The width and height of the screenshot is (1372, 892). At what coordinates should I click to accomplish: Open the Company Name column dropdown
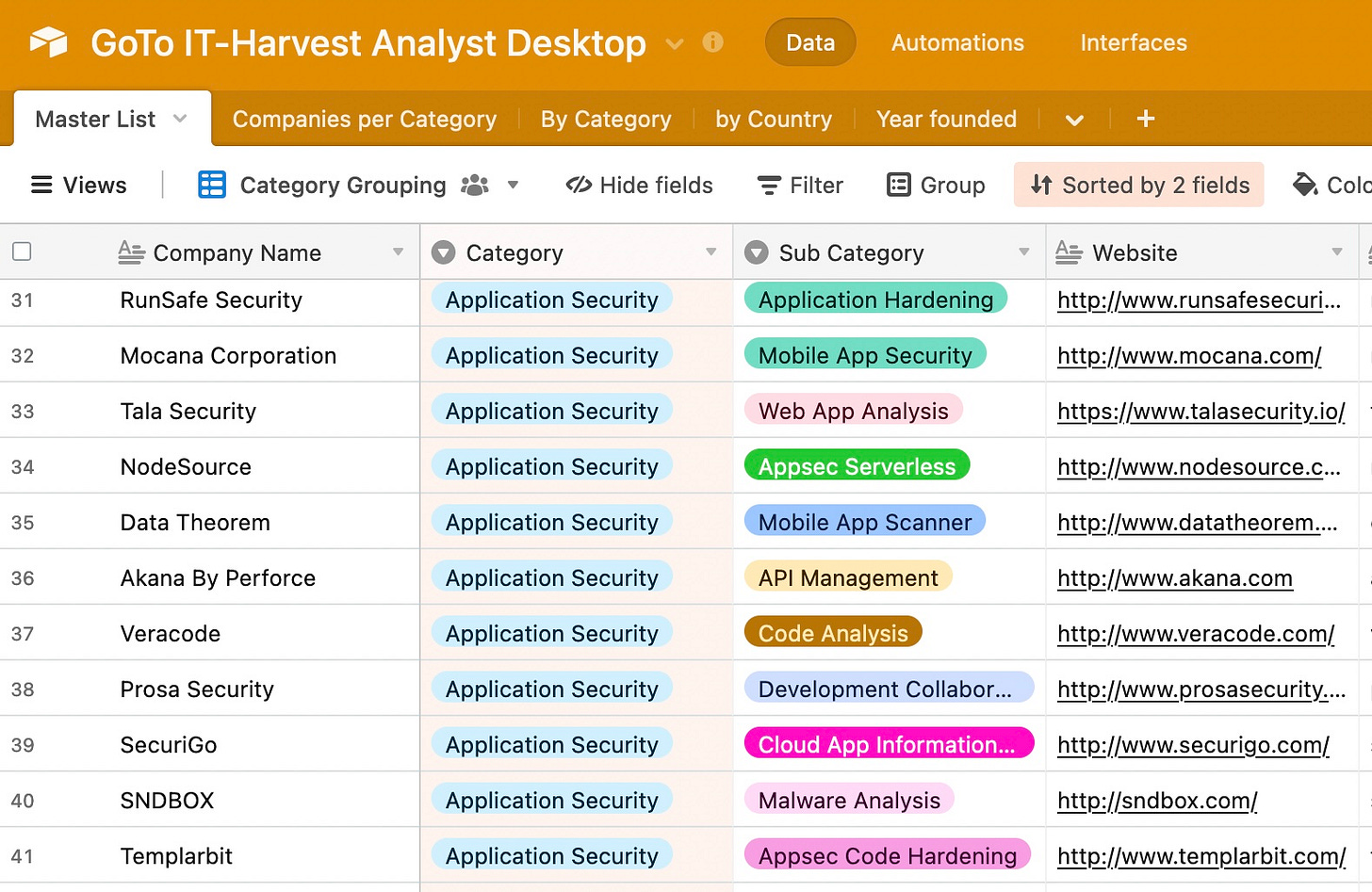[398, 252]
